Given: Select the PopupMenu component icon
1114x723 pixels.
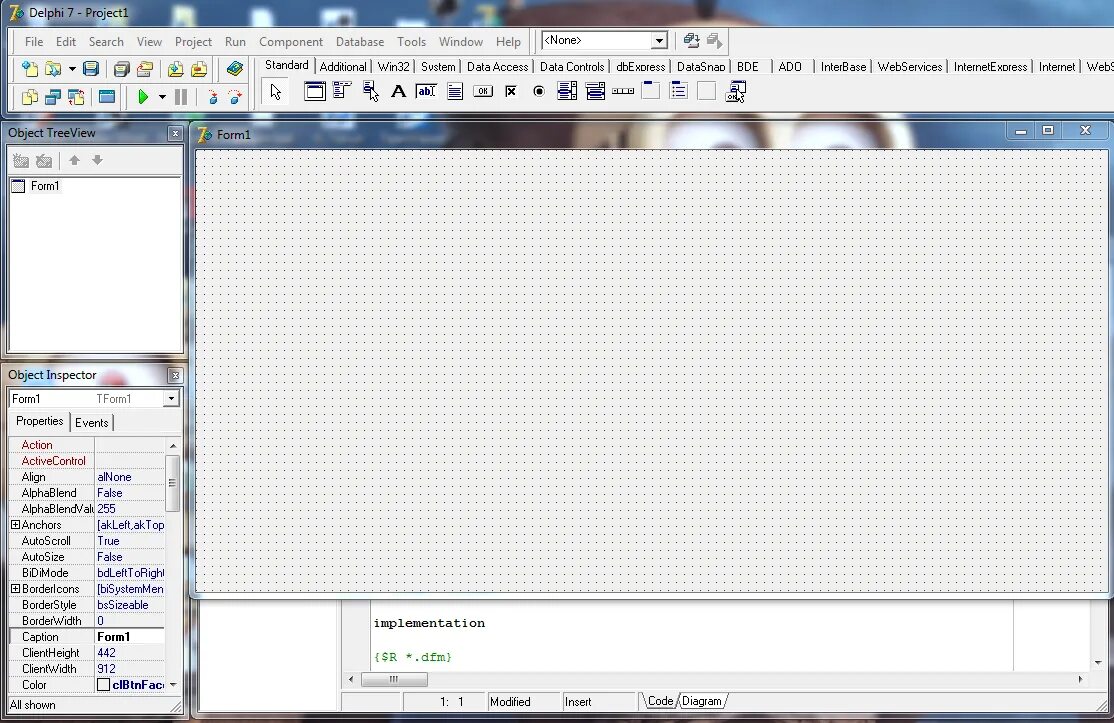Looking at the screenshot, I should pyautogui.click(x=370, y=91).
